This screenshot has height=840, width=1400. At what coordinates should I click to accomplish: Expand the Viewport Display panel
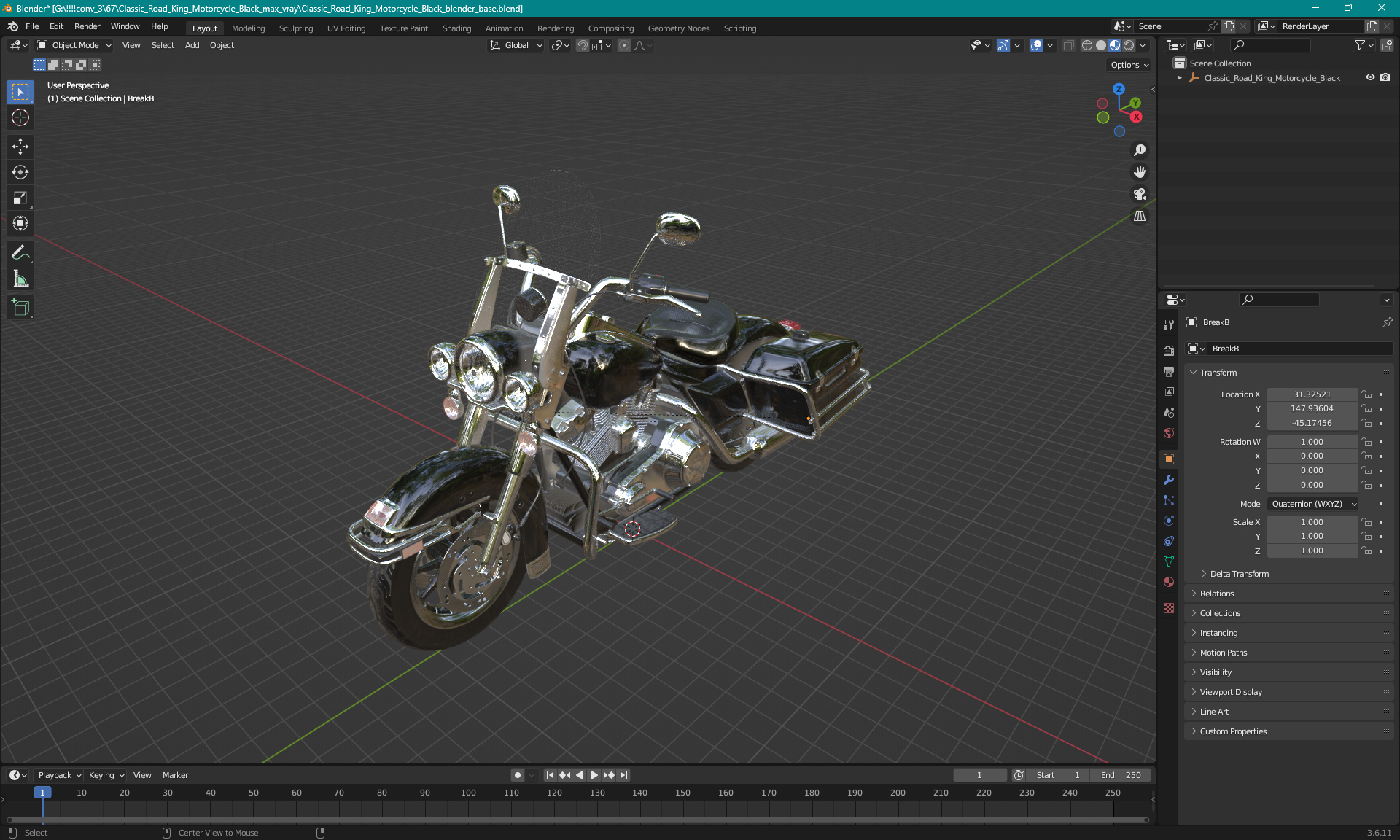pos(1230,692)
